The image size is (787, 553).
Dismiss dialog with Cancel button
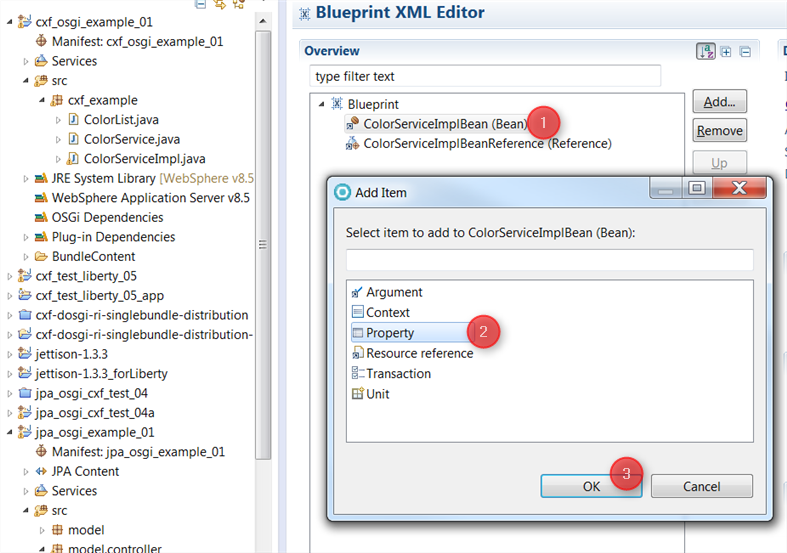[x=701, y=486]
